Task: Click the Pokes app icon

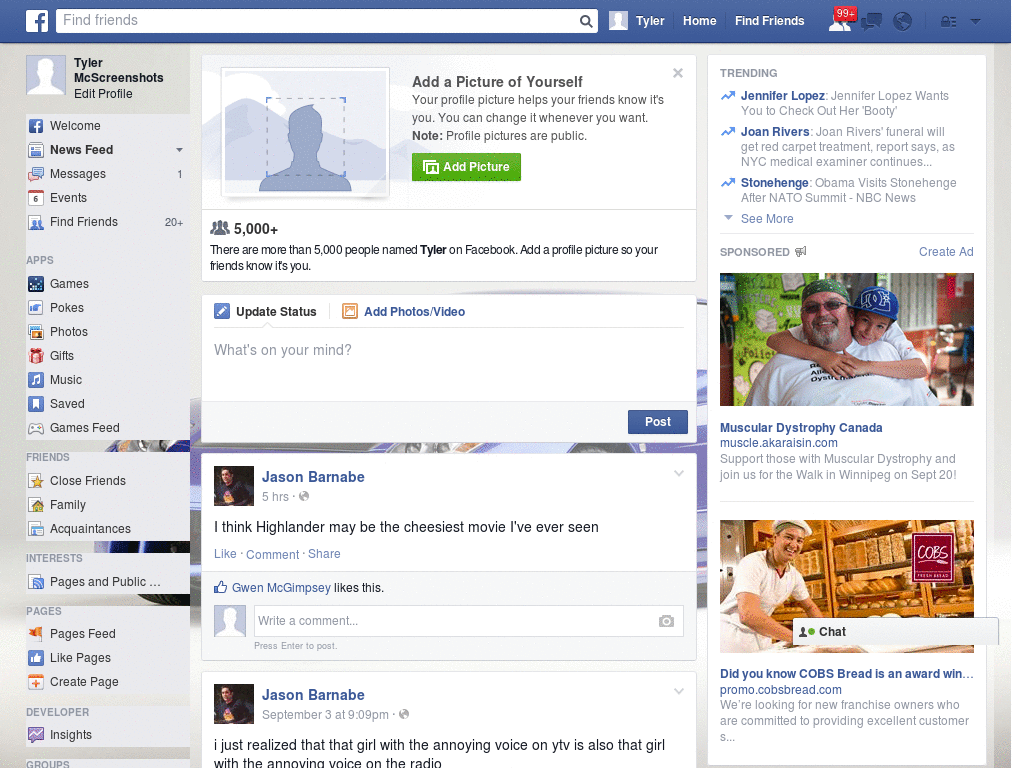Action: [36, 308]
